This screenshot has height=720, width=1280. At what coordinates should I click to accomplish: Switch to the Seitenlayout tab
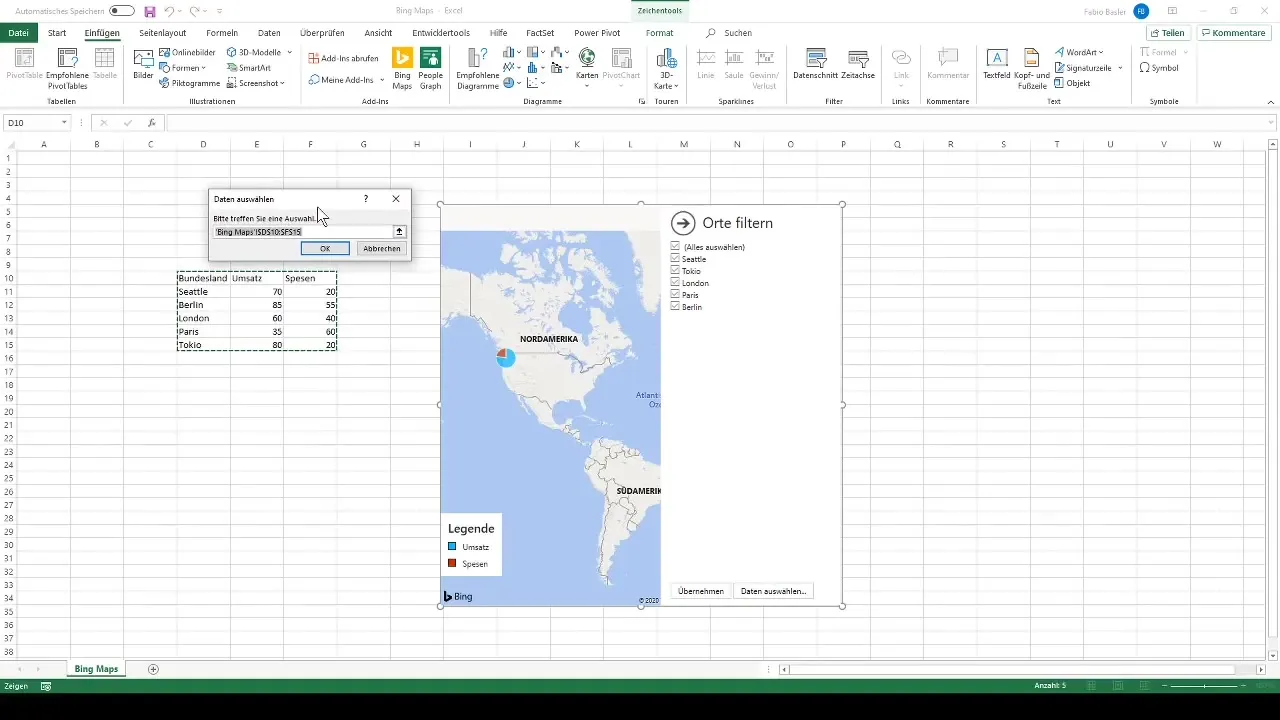coord(163,33)
